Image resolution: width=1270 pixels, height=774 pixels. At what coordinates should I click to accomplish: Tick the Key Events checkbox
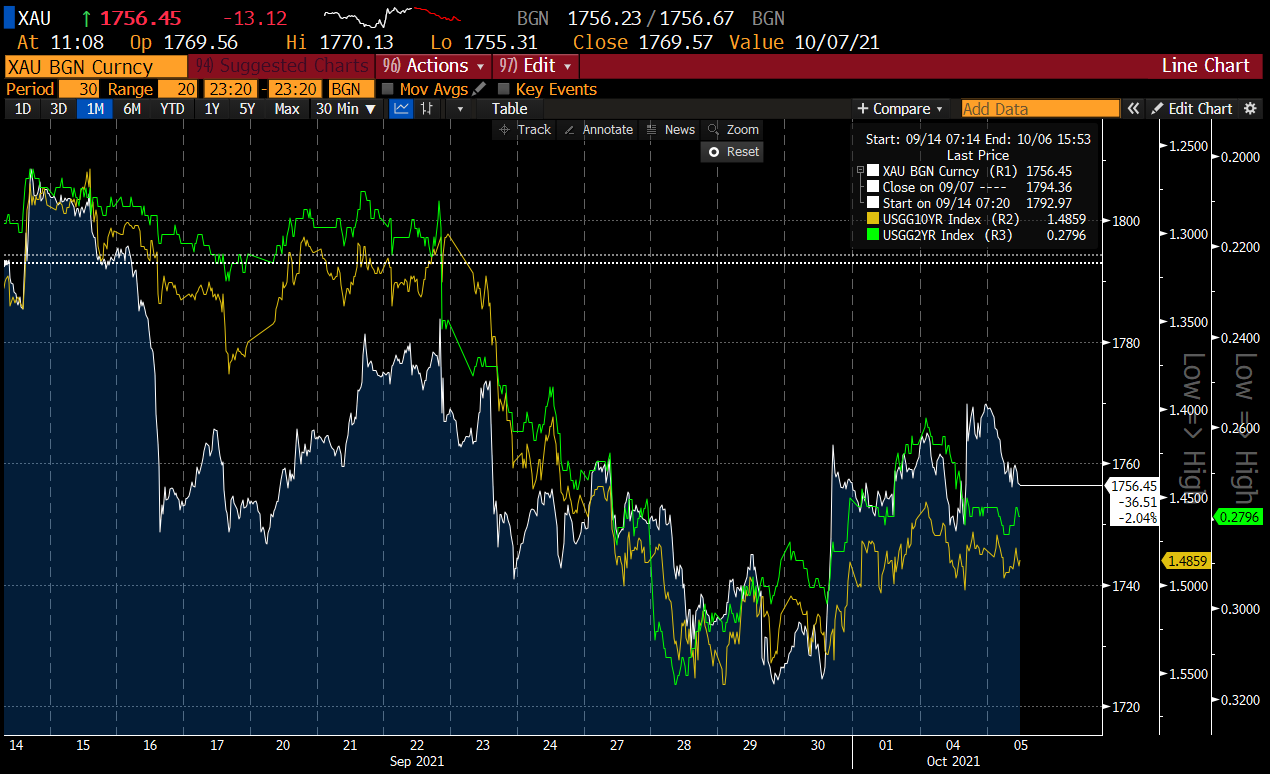coord(504,89)
